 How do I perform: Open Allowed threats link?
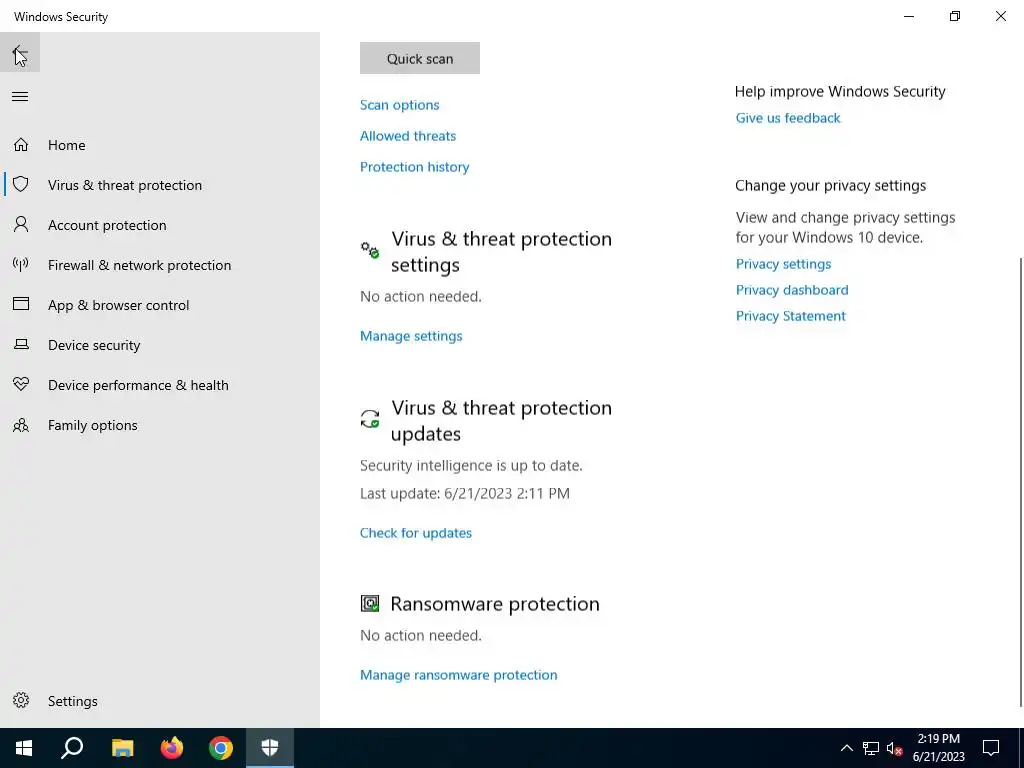408,136
